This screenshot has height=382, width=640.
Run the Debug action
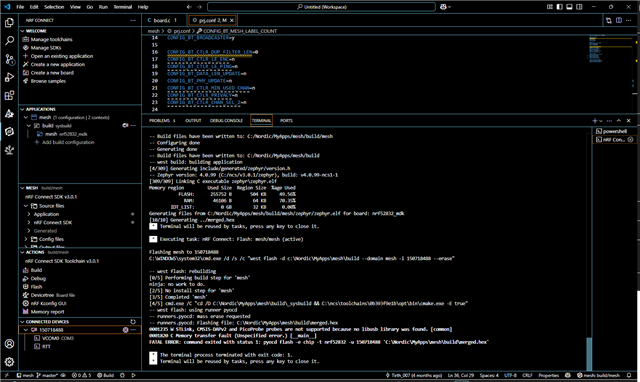point(38,279)
